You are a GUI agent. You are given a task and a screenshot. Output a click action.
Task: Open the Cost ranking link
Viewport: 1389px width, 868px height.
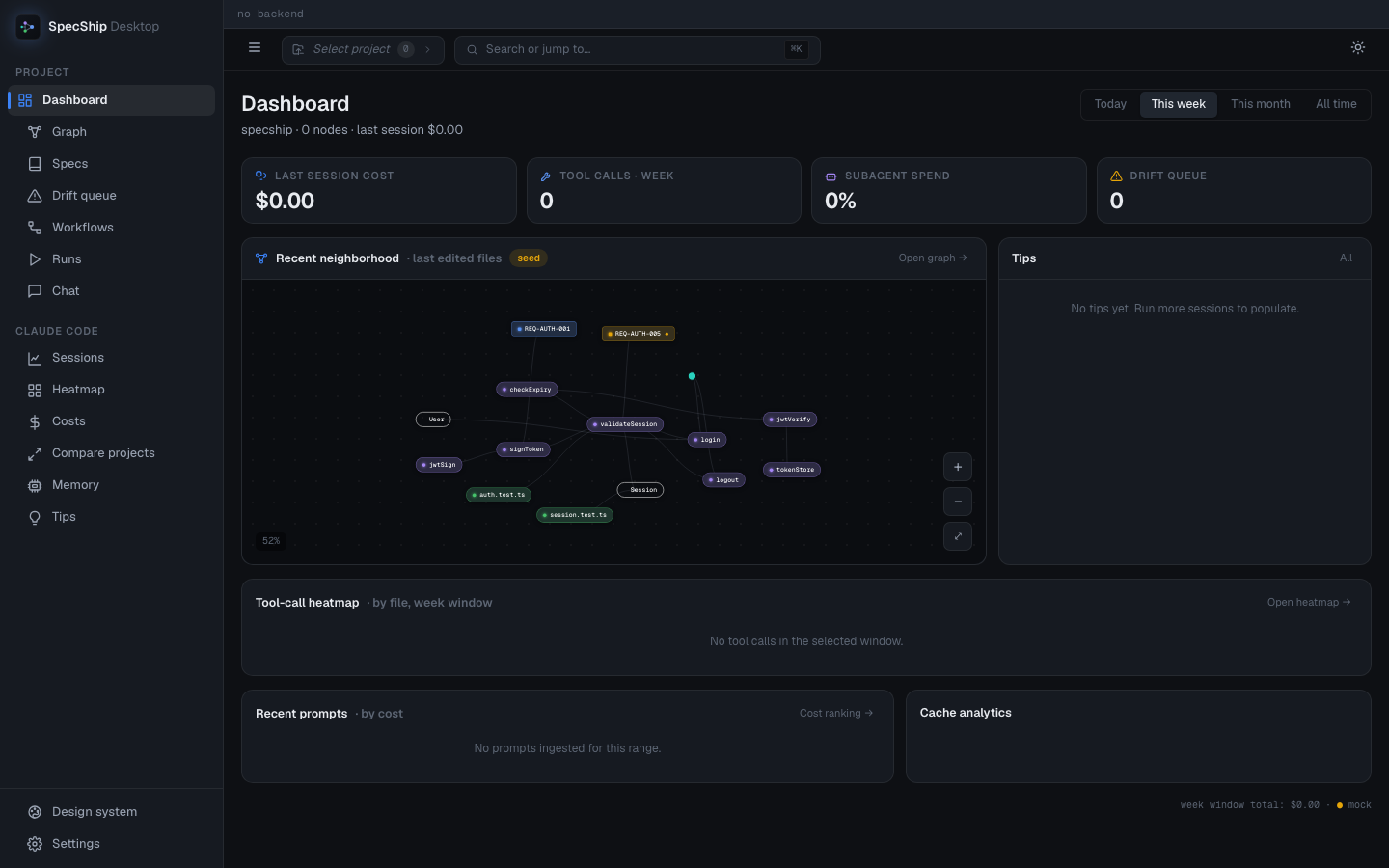point(836,714)
